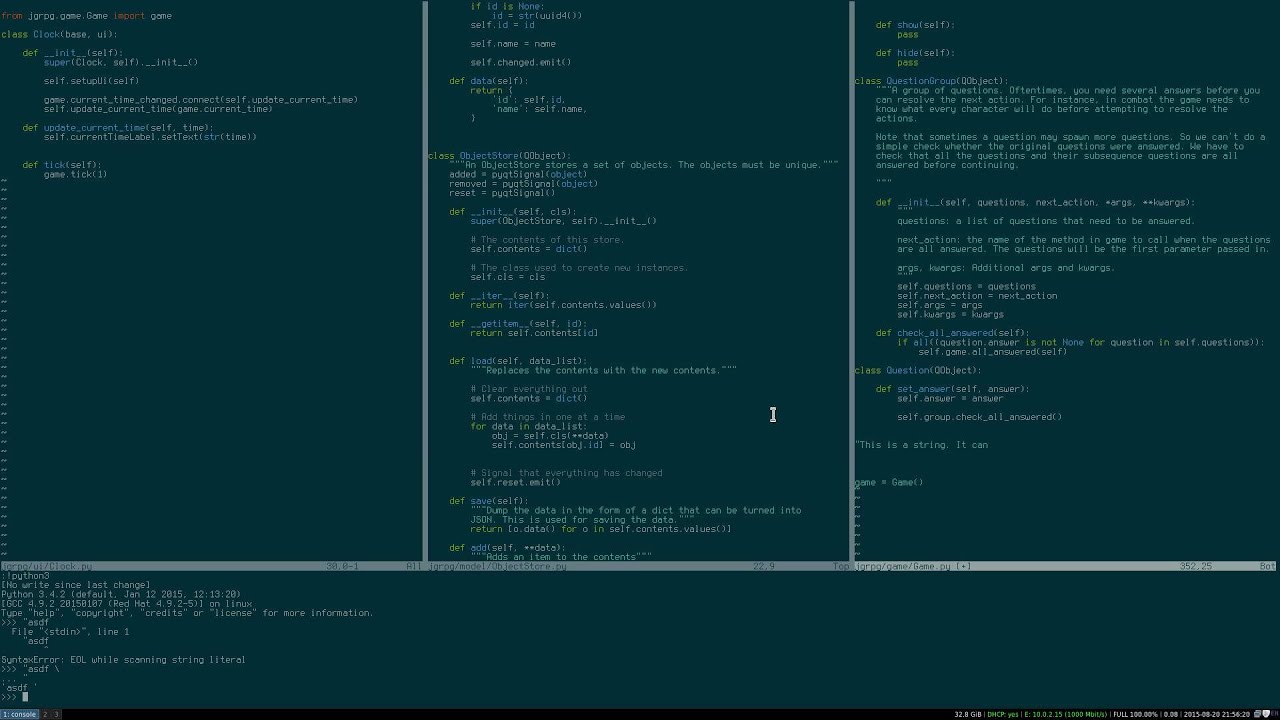Click 'self.kwargs = kwargs' line

(950, 314)
